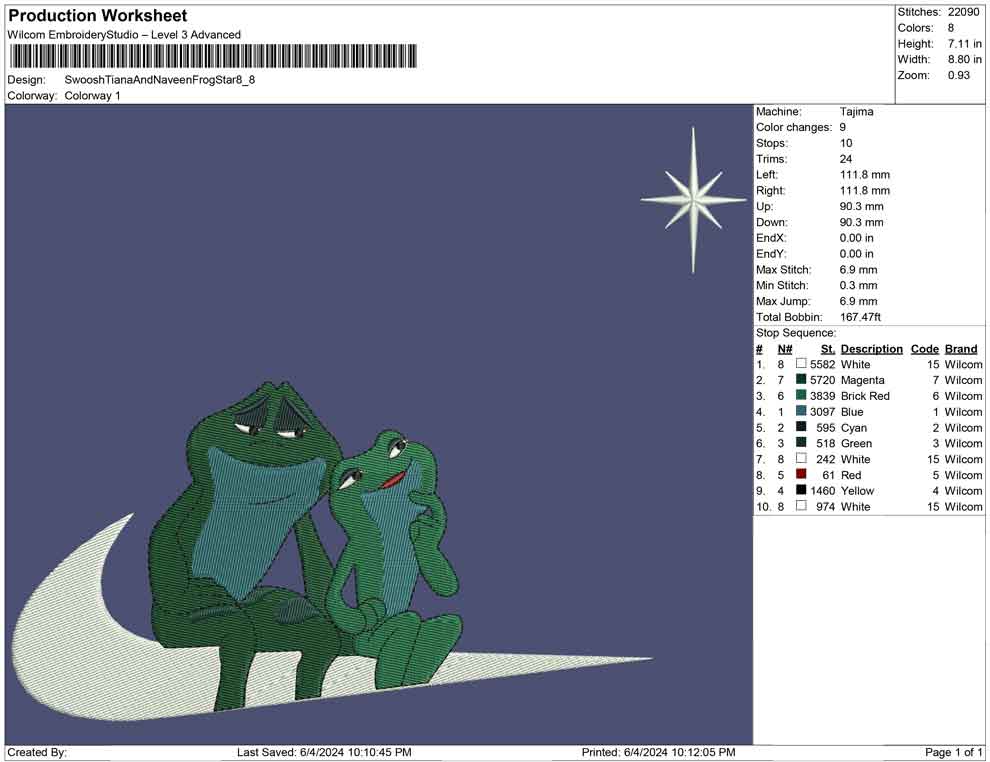990x762 pixels.
Task: Click the Zoom value '0.93'
Action: pyautogui.click(x=959, y=75)
